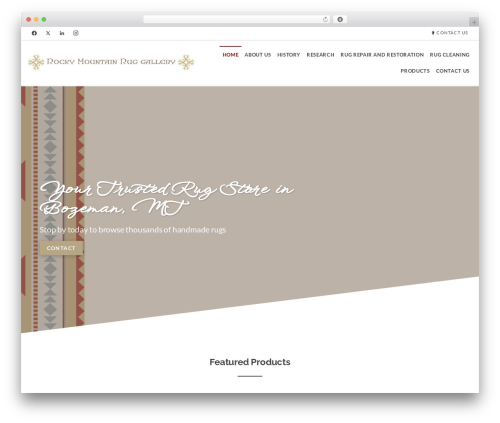Open Rug Repair and Restoration menu item
Viewport: 500px width, 423px height.
(x=382, y=55)
